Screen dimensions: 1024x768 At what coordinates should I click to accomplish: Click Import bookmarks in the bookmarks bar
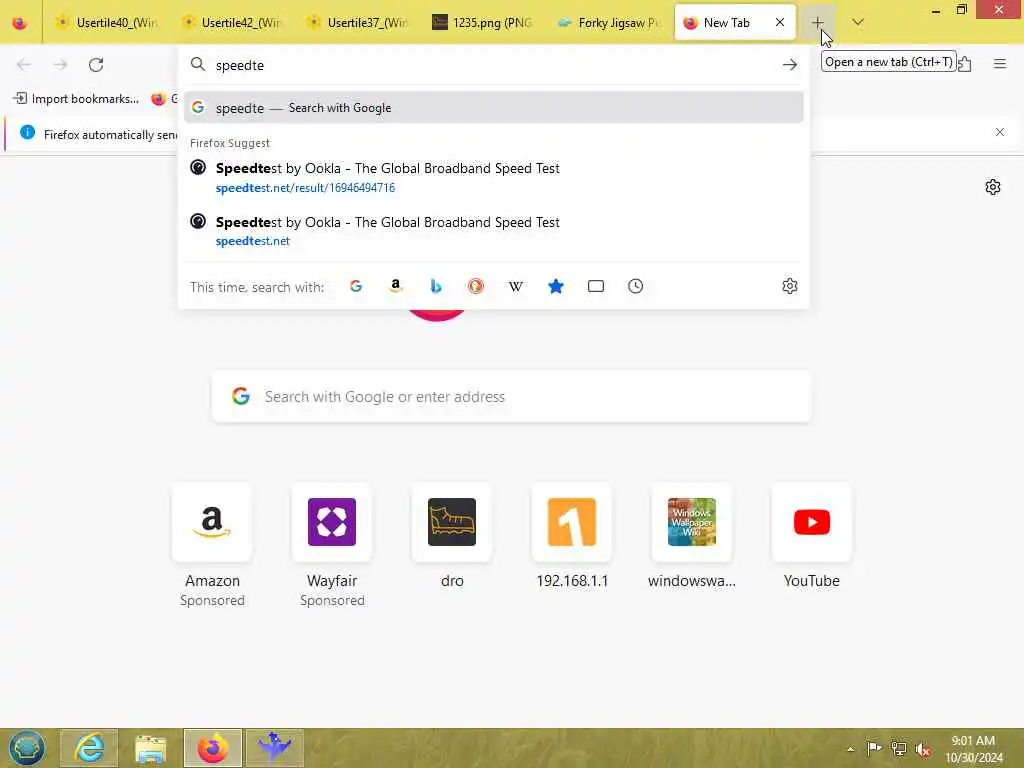click(x=76, y=99)
